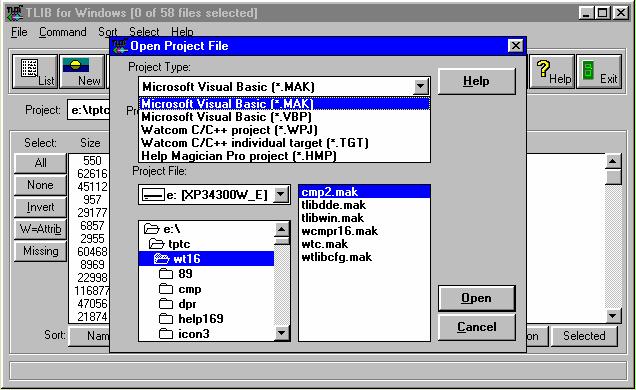The image size is (636, 390).
Task: Select file wtc.mak
Action: pyautogui.click(x=364, y=244)
